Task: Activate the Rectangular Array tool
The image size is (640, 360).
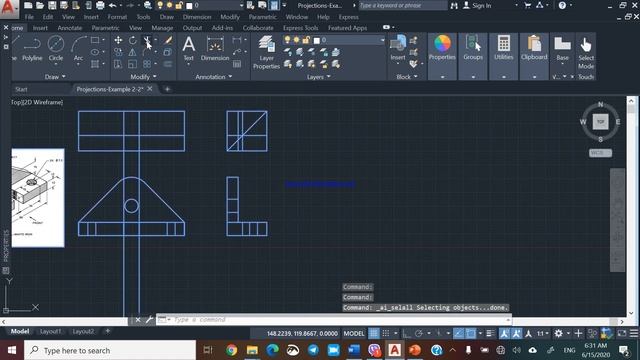Action: pyautogui.click(x=147, y=64)
